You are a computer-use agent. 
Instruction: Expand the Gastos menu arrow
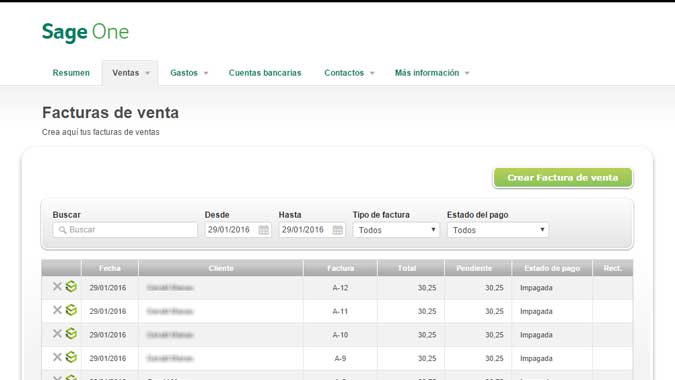(x=206, y=73)
